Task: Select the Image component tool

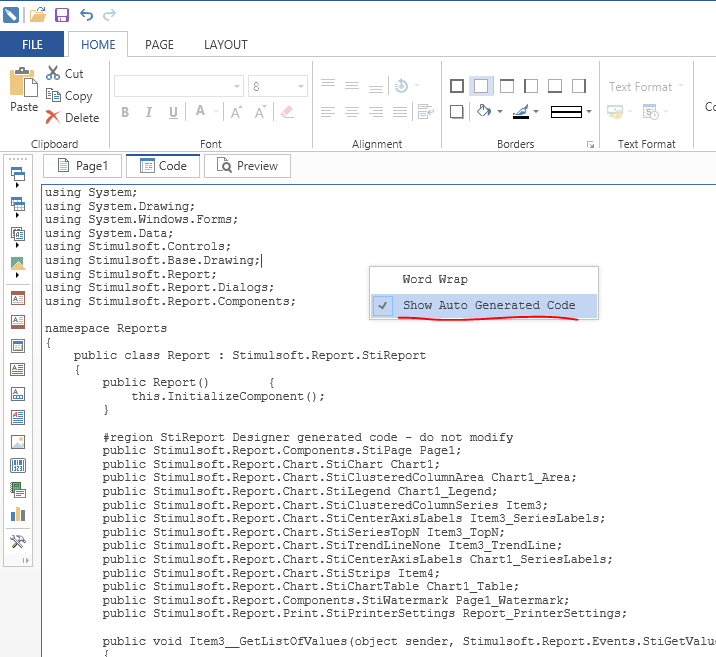Action: [x=18, y=442]
